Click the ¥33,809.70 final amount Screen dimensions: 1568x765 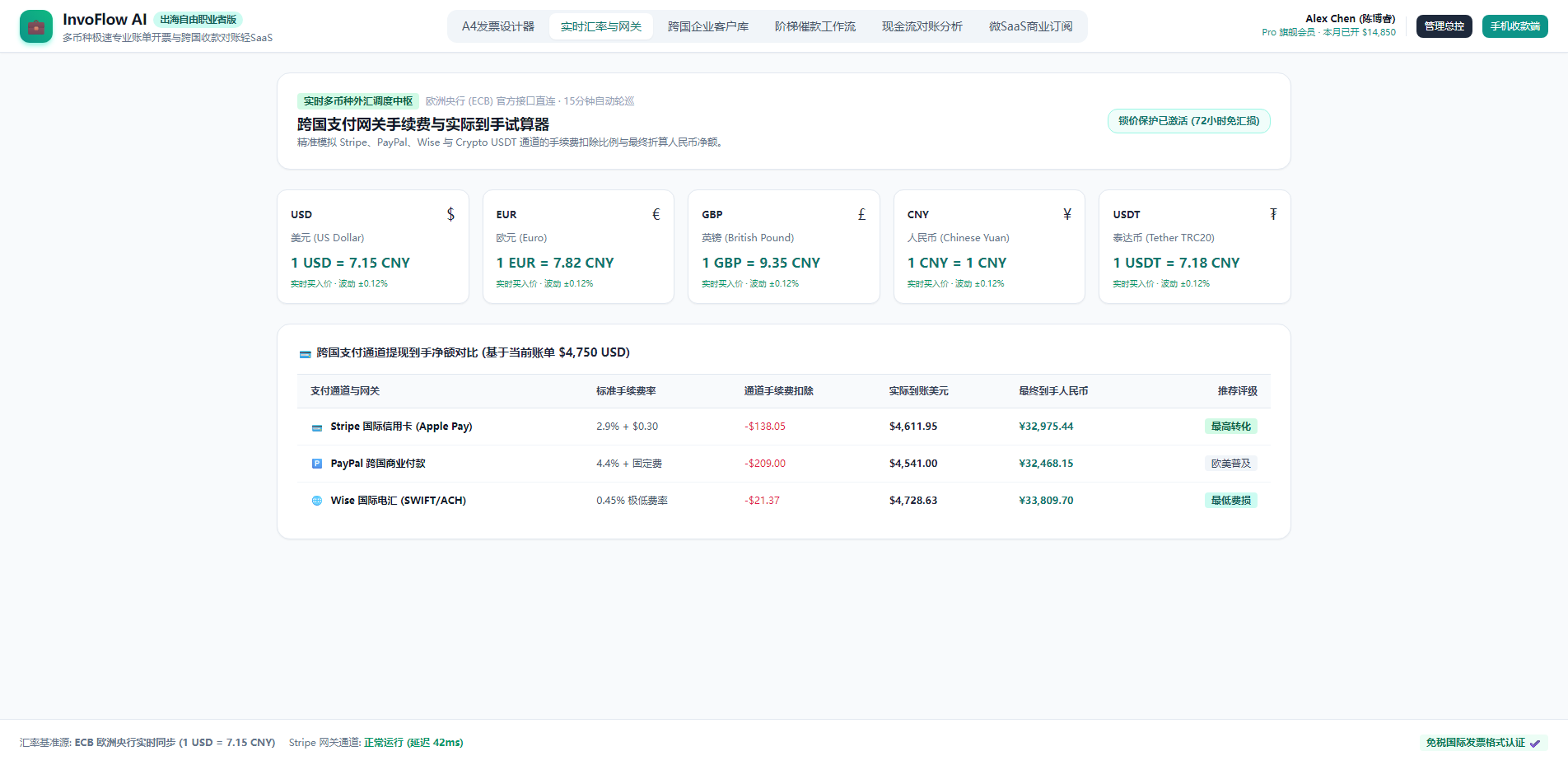(1046, 501)
